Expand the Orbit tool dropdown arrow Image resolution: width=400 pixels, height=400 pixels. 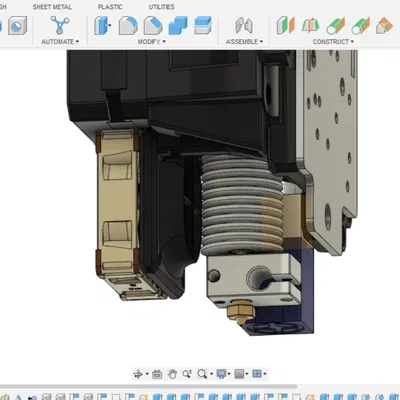click(147, 374)
